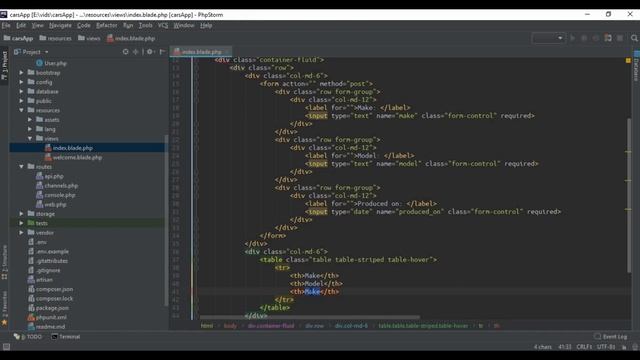This screenshot has width=640, height=360.
Task: Click the yellow inspection indicator square
Action: pyautogui.click(x=628, y=60)
